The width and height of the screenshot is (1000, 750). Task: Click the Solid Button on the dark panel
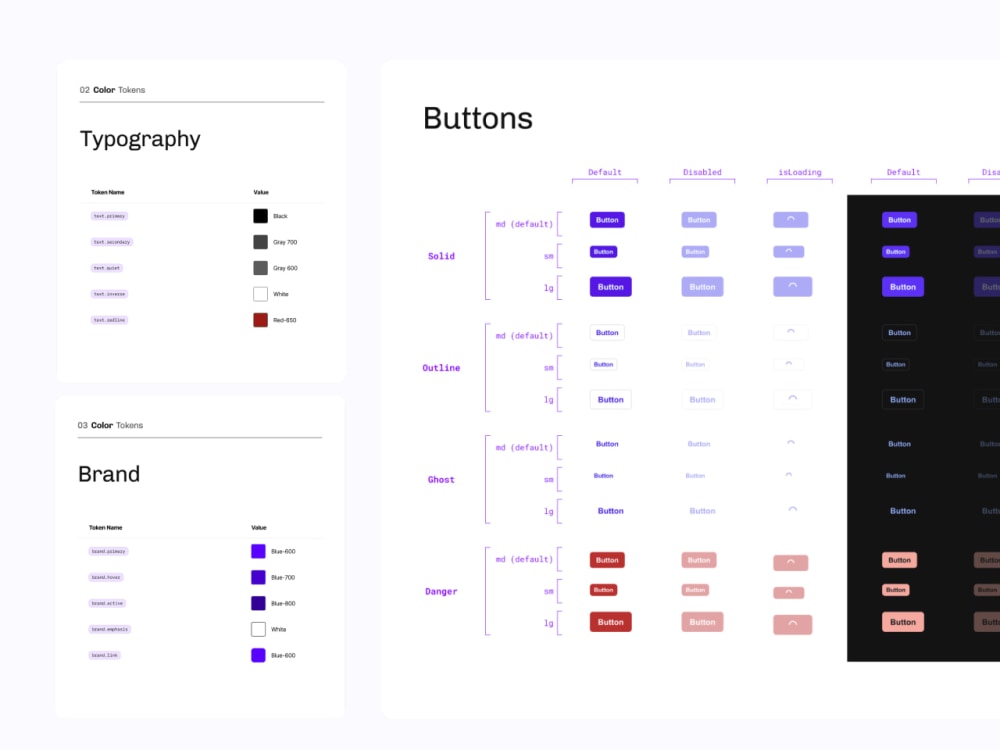[899, 219]
